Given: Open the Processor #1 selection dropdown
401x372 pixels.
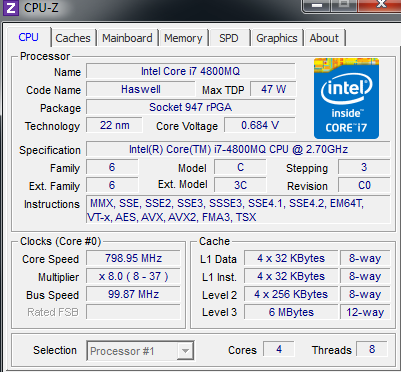Looking at the screenshot, I should point(140,351).
